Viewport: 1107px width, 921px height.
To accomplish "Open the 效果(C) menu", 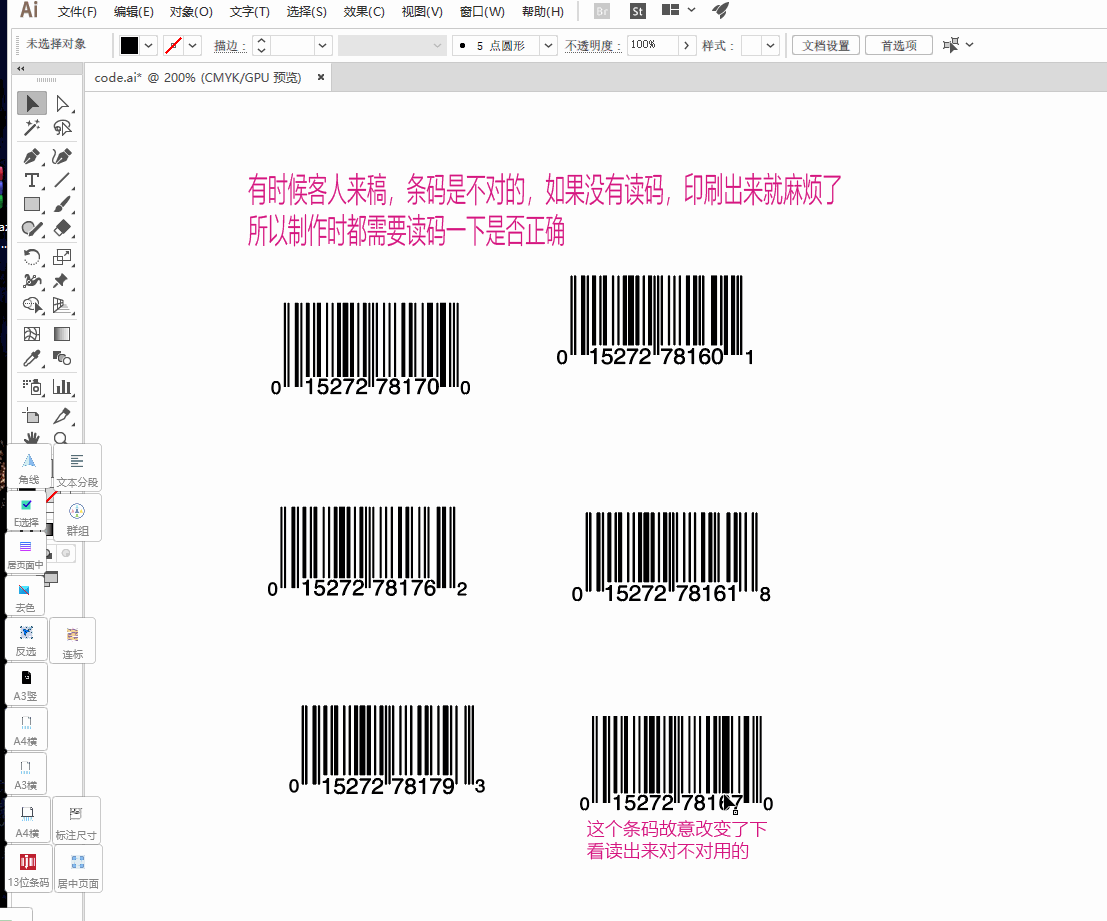I will tap(364, 11).
